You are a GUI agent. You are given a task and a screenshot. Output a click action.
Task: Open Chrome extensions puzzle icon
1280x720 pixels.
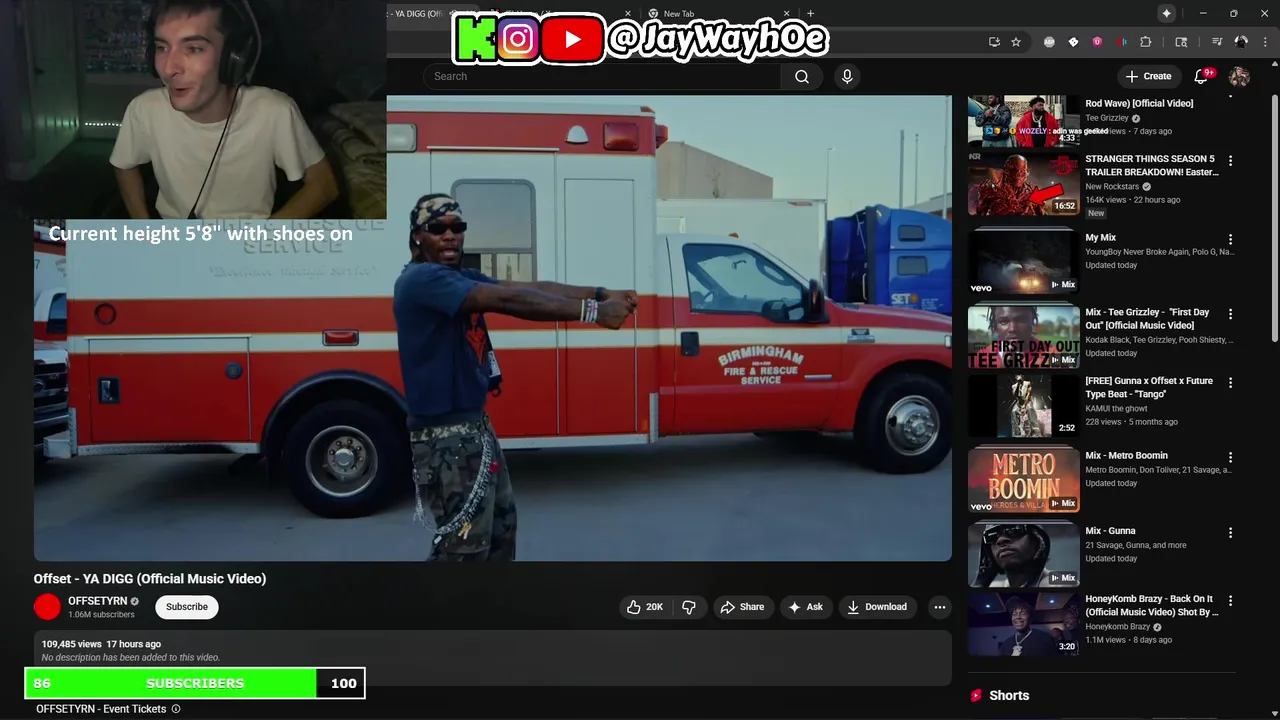[1146, 42]
